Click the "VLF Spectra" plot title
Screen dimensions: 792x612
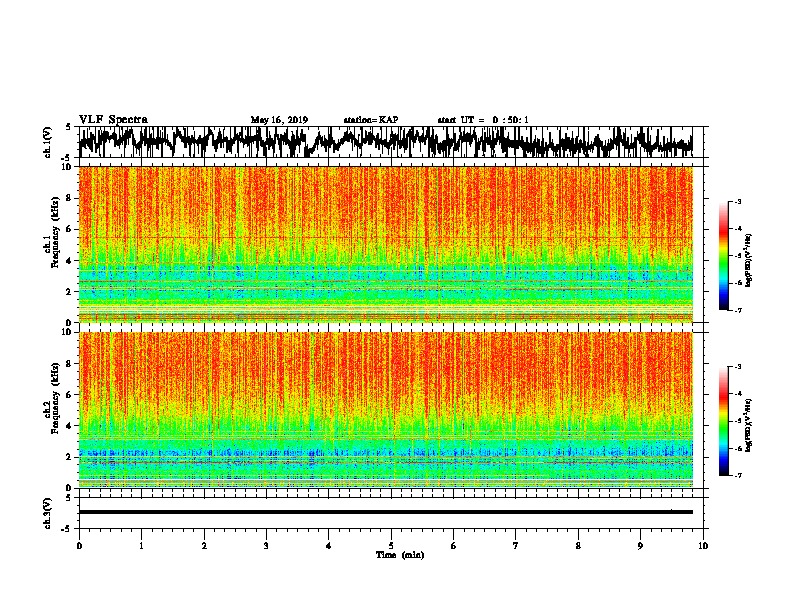pos(113,120)
